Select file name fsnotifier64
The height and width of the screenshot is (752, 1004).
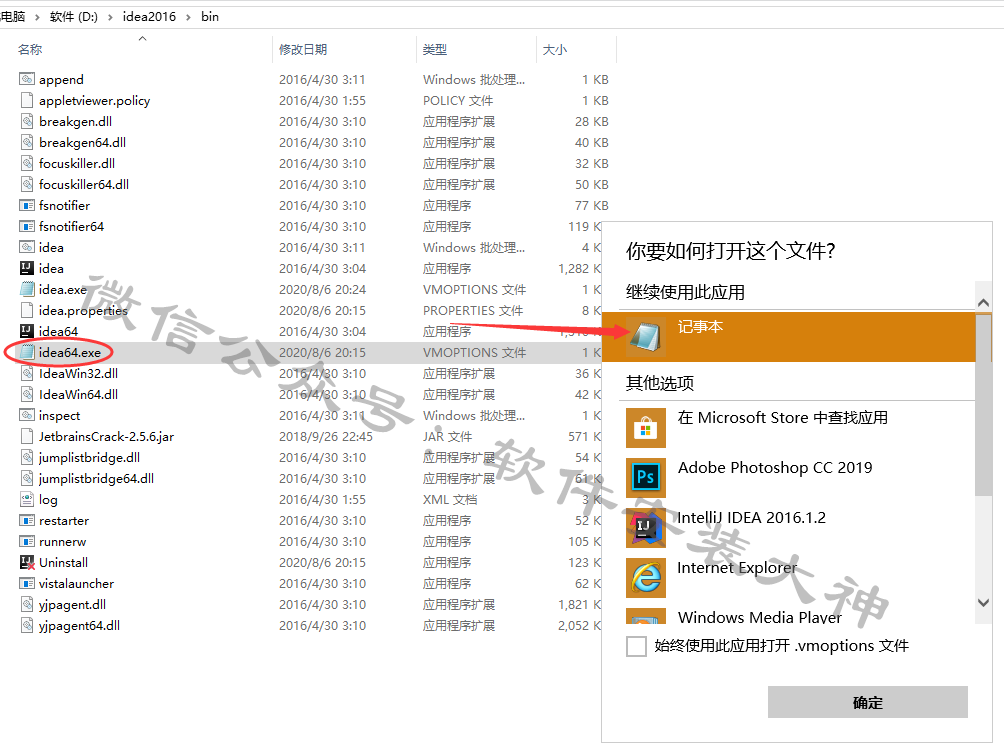[71, 227]
